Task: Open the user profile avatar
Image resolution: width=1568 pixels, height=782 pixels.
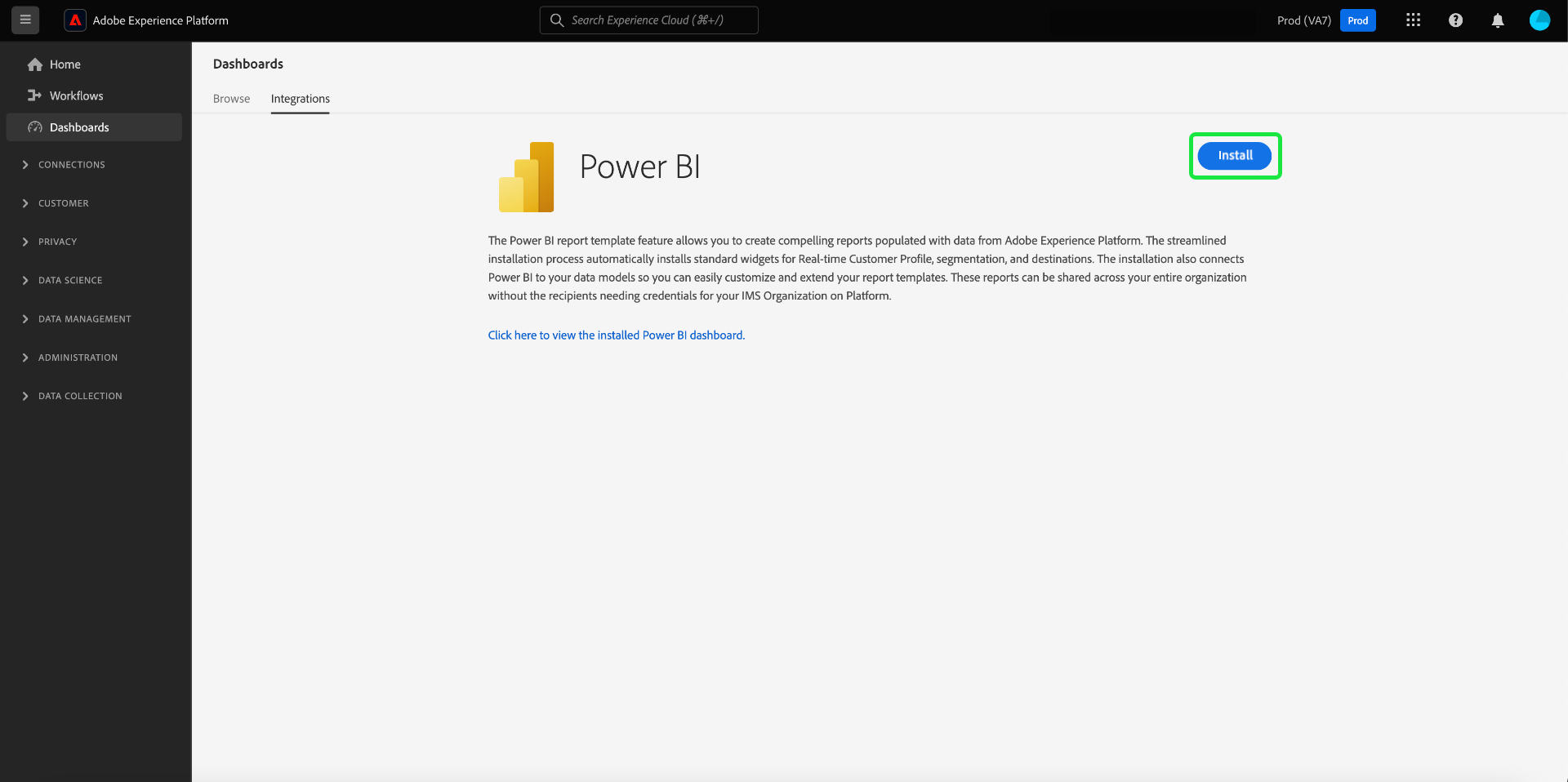Action: click(x=1539, y=20)
